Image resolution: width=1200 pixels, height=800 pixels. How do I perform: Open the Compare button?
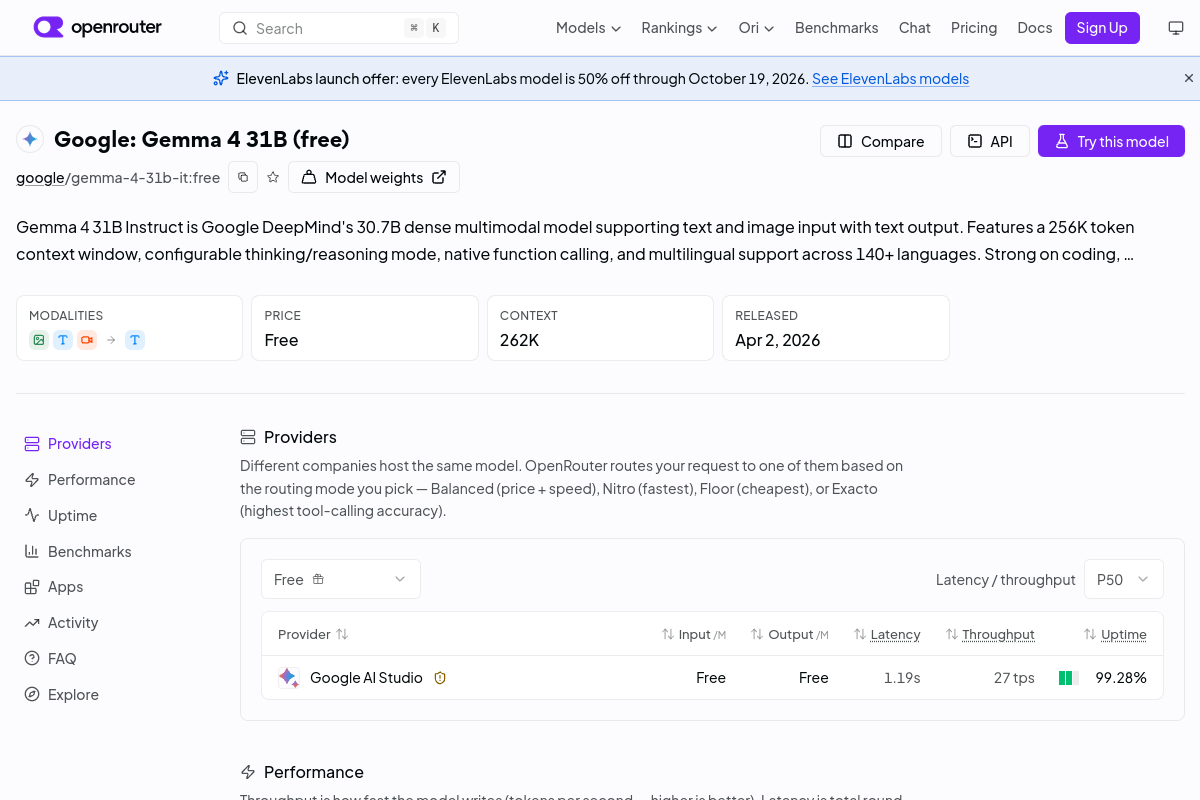[881, 141]
